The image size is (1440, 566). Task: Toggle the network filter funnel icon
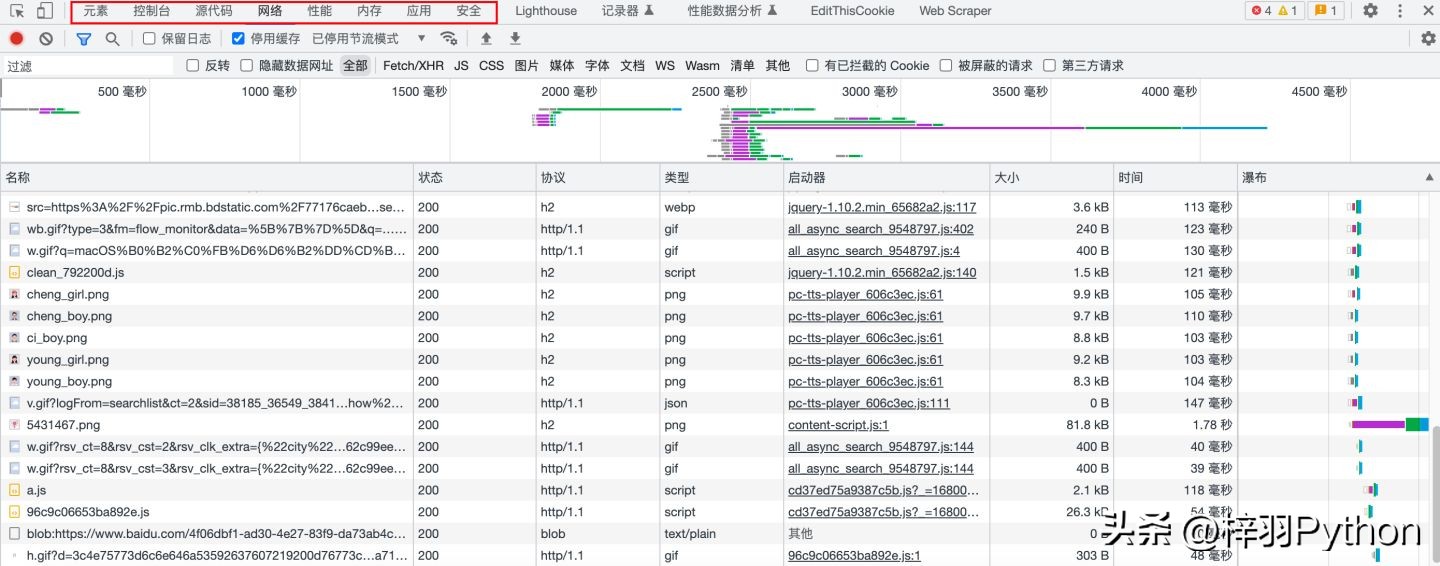click(84, 39)
